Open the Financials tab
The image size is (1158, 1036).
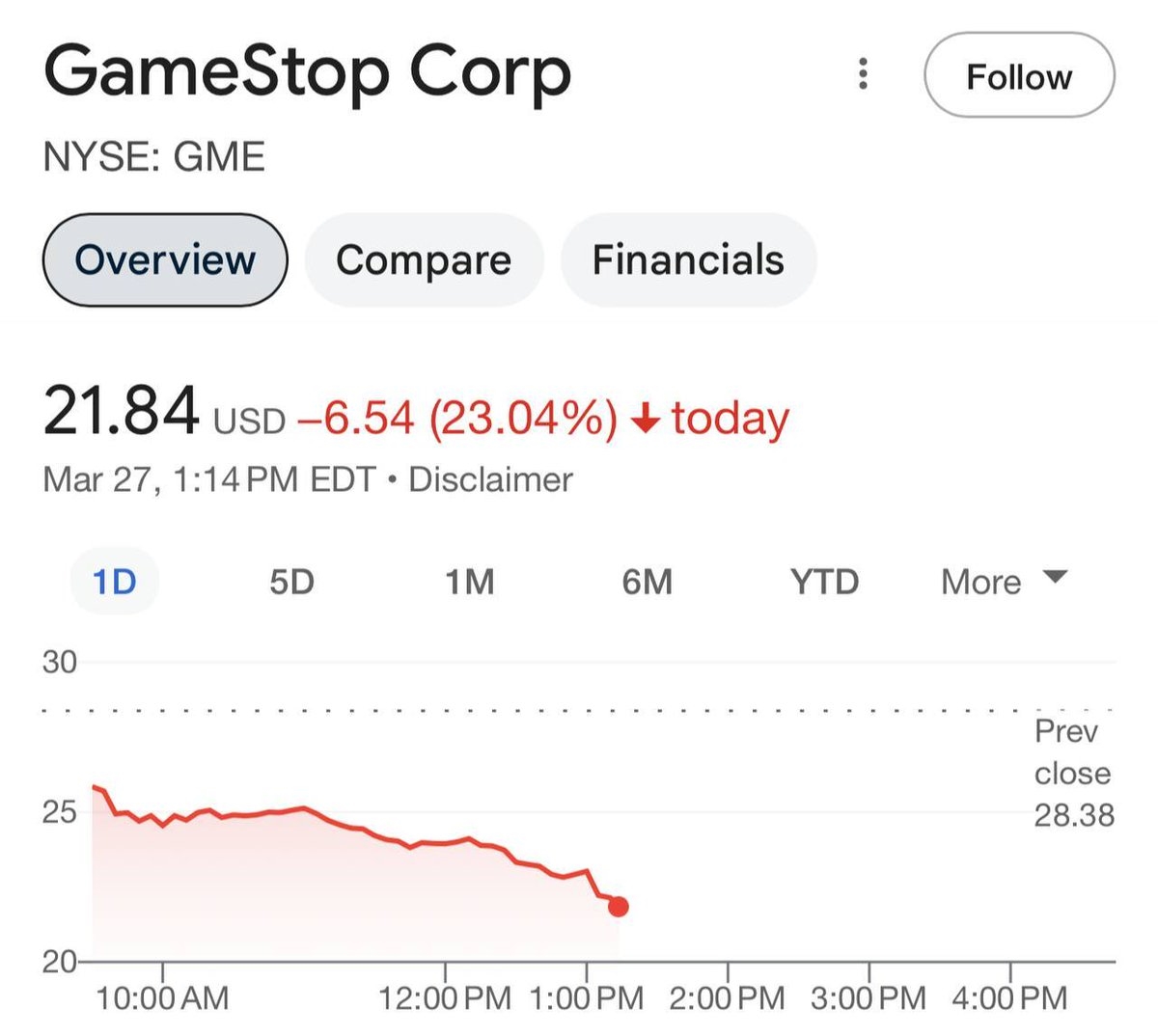688,259
